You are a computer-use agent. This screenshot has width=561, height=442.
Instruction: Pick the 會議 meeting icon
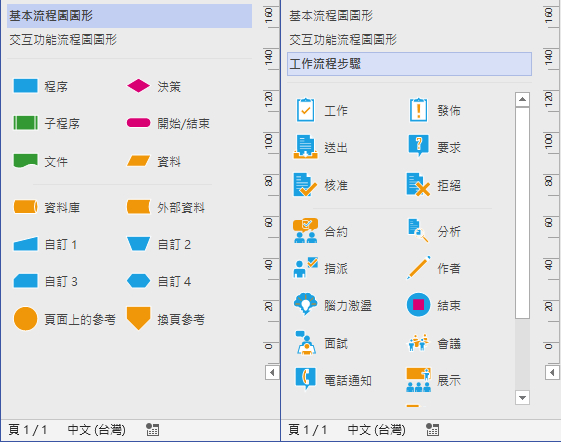[x=418, y=343]
